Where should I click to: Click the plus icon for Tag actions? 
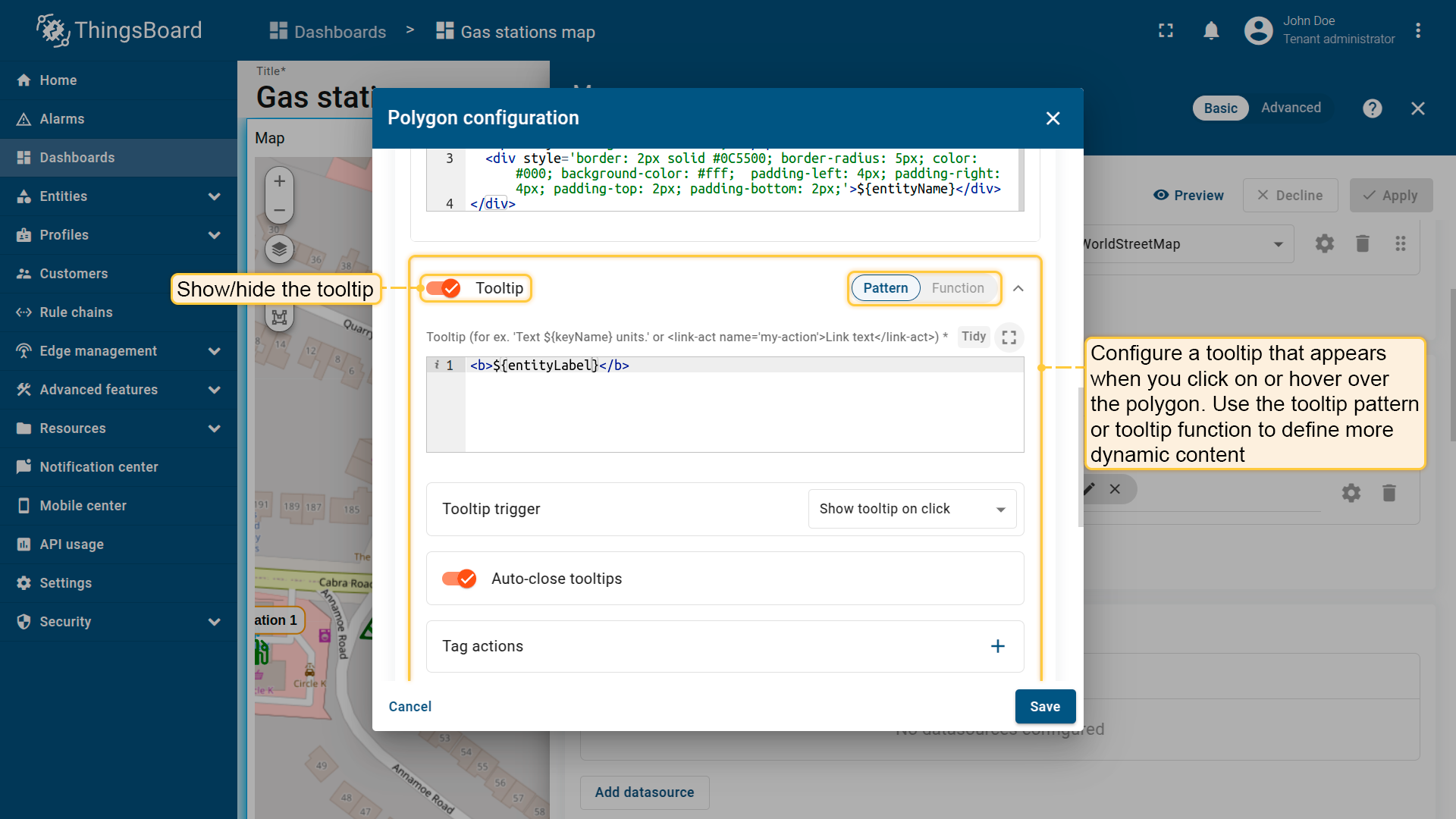click(997, 646)
